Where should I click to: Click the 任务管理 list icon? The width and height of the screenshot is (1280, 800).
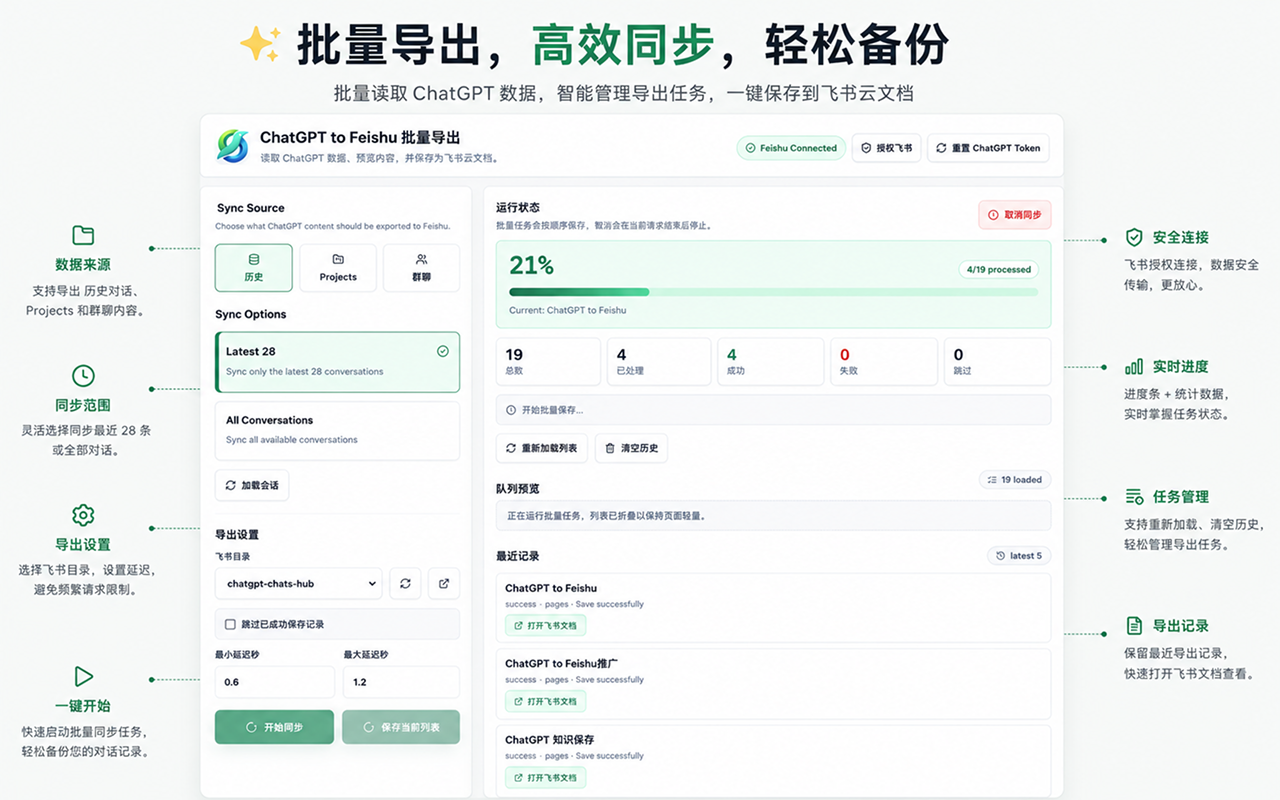[x=1134, y=496]
